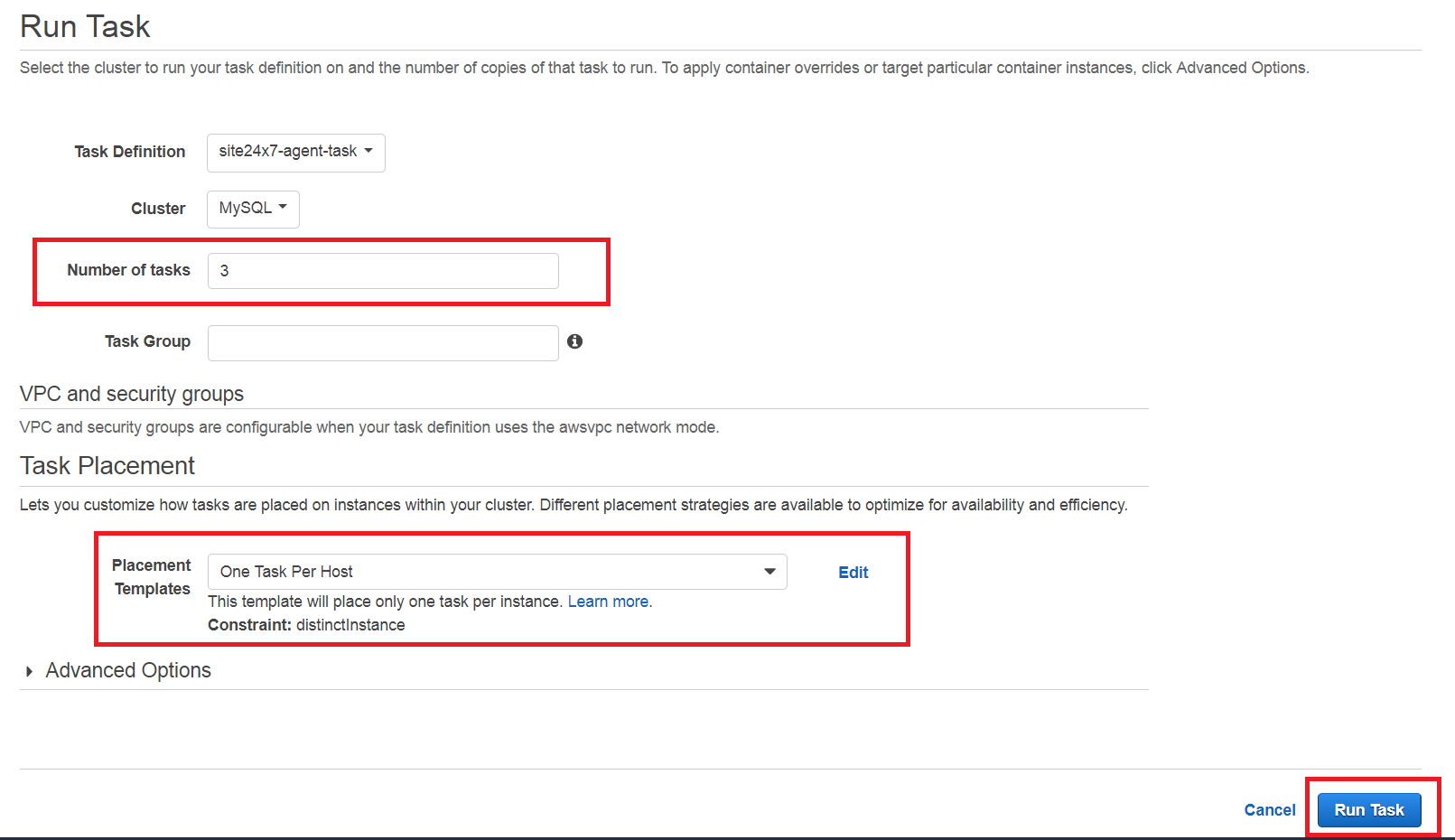Viewport: 1455px width, 840px height.
Task: Open the Task Definition dropdown
Action: click(295, 152)
